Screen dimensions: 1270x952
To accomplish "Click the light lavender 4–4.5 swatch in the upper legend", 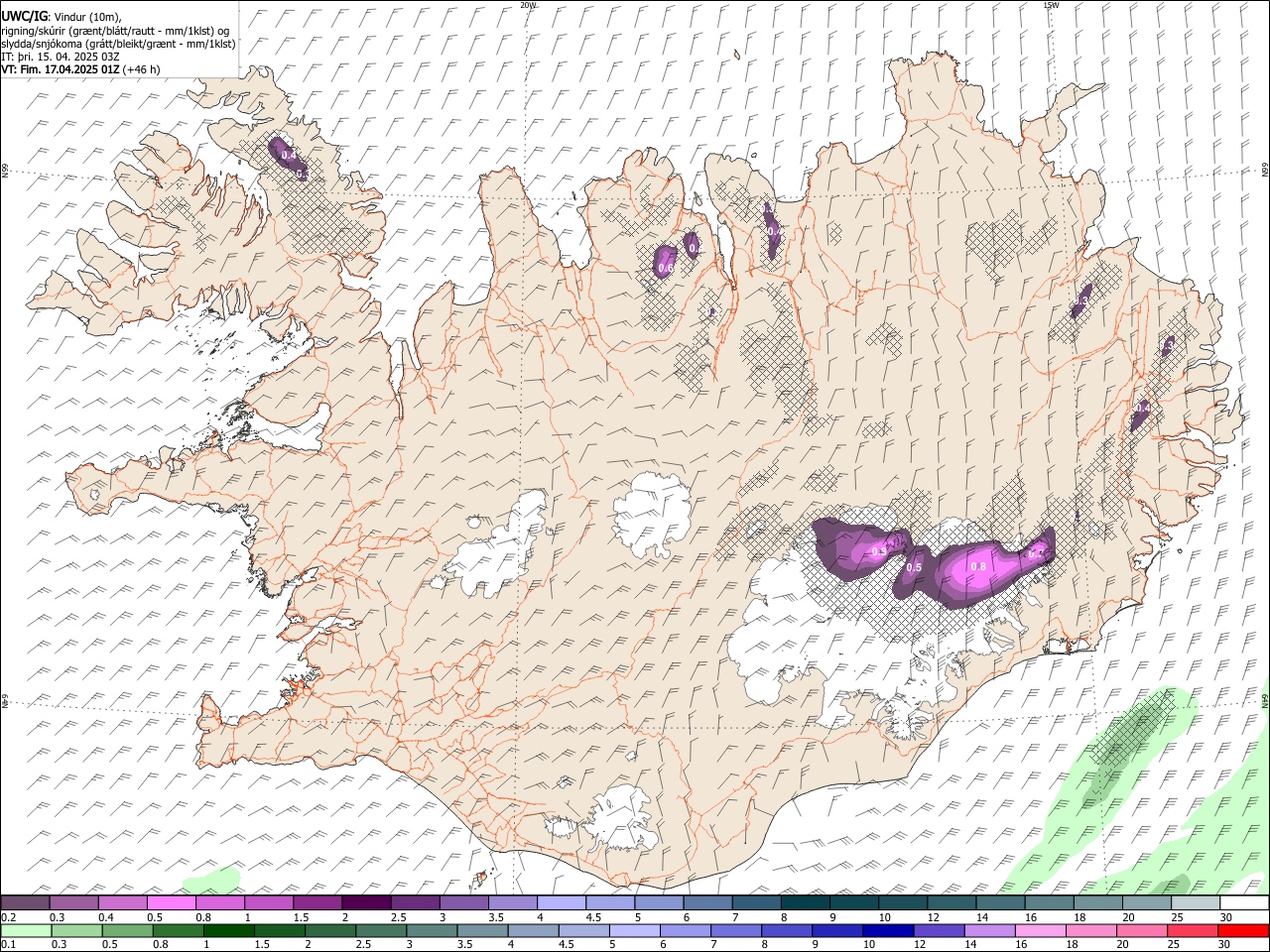I will 561,903.
